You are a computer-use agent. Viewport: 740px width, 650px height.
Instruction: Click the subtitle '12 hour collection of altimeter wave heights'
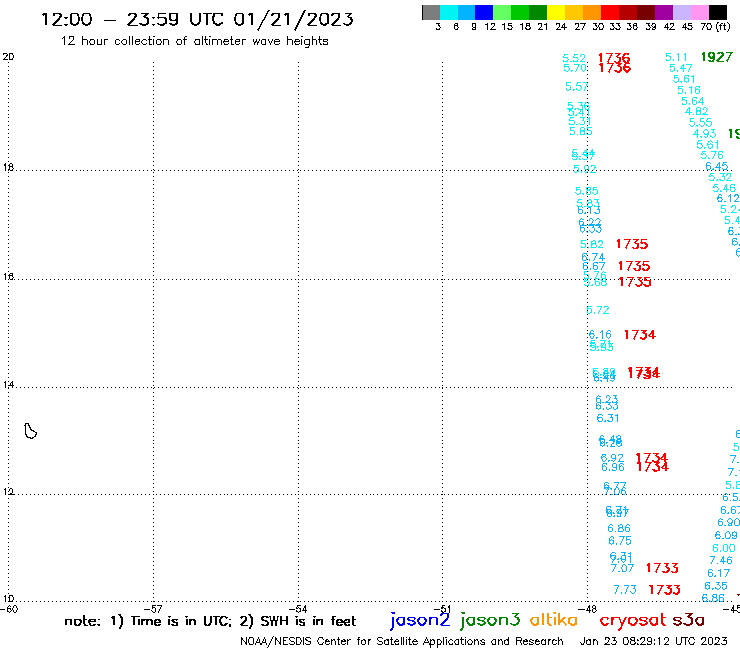click(194, 41)
